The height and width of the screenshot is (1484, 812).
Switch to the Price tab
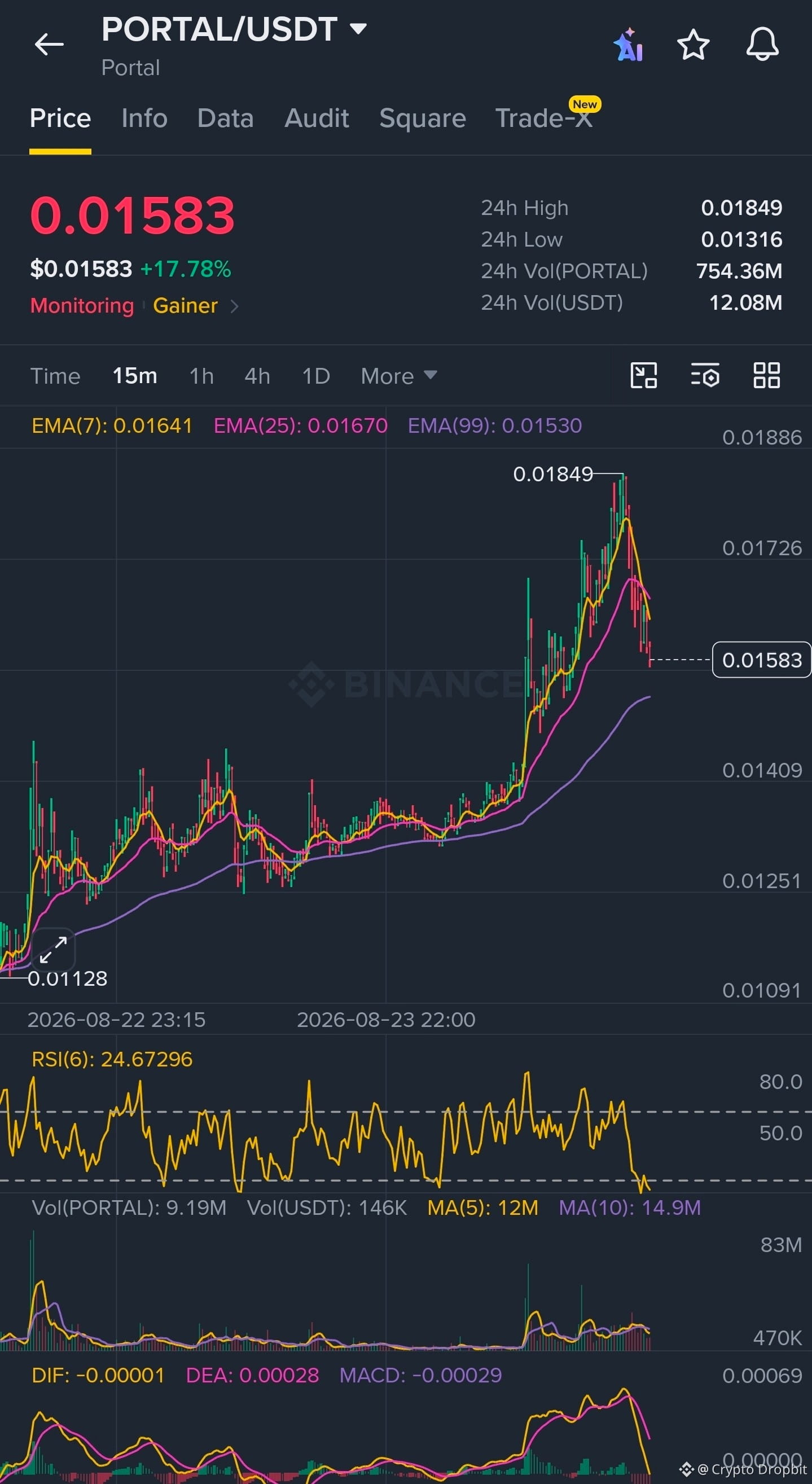(60, 118)
